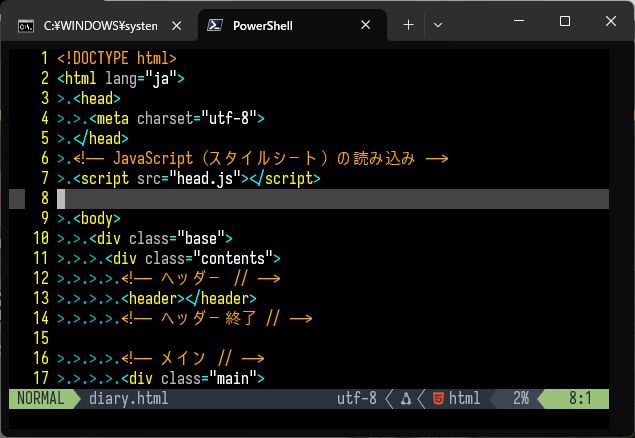Maximize the terminal window

[x=564, y=21]
